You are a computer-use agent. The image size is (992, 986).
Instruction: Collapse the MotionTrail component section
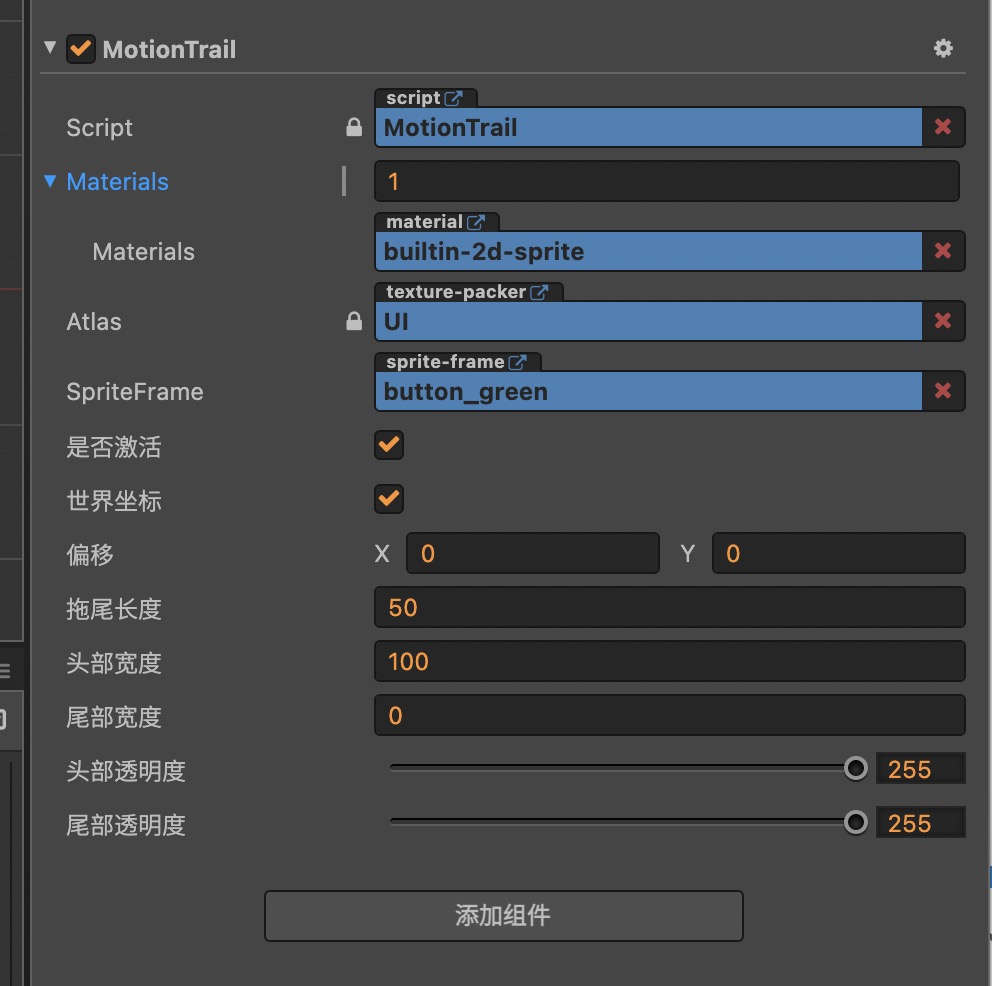click(x=51, y=48)
